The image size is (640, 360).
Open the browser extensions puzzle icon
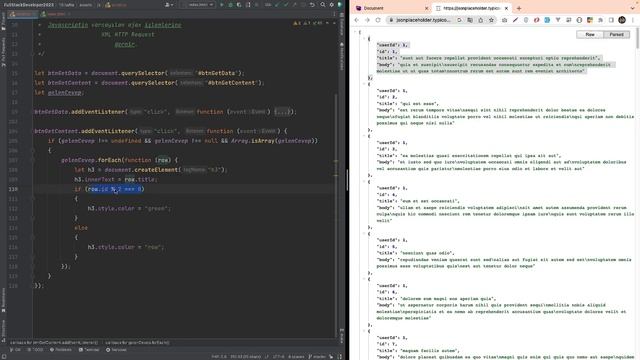click(600, 20)
